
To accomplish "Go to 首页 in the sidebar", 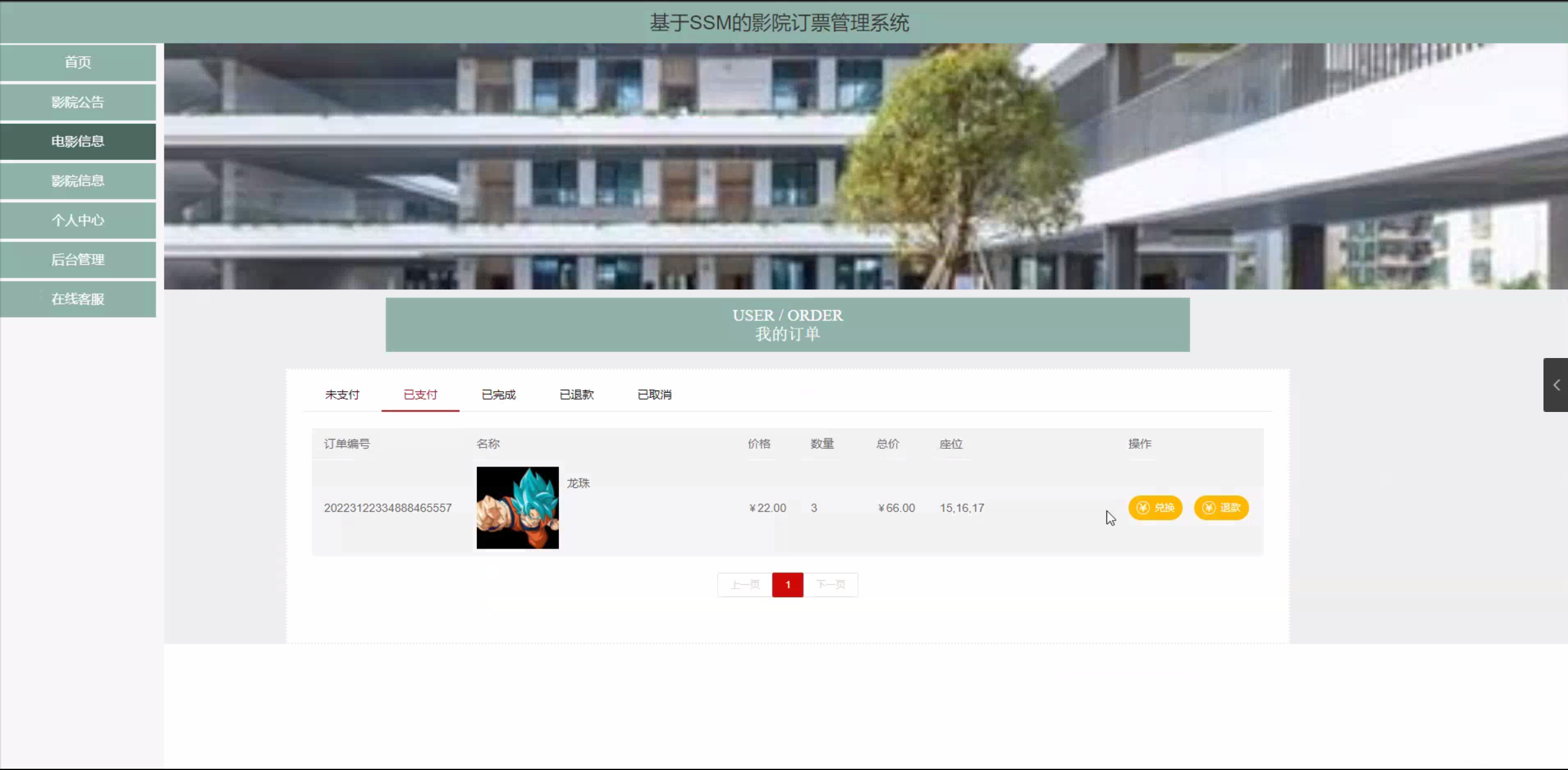I will tap(78, 63).
